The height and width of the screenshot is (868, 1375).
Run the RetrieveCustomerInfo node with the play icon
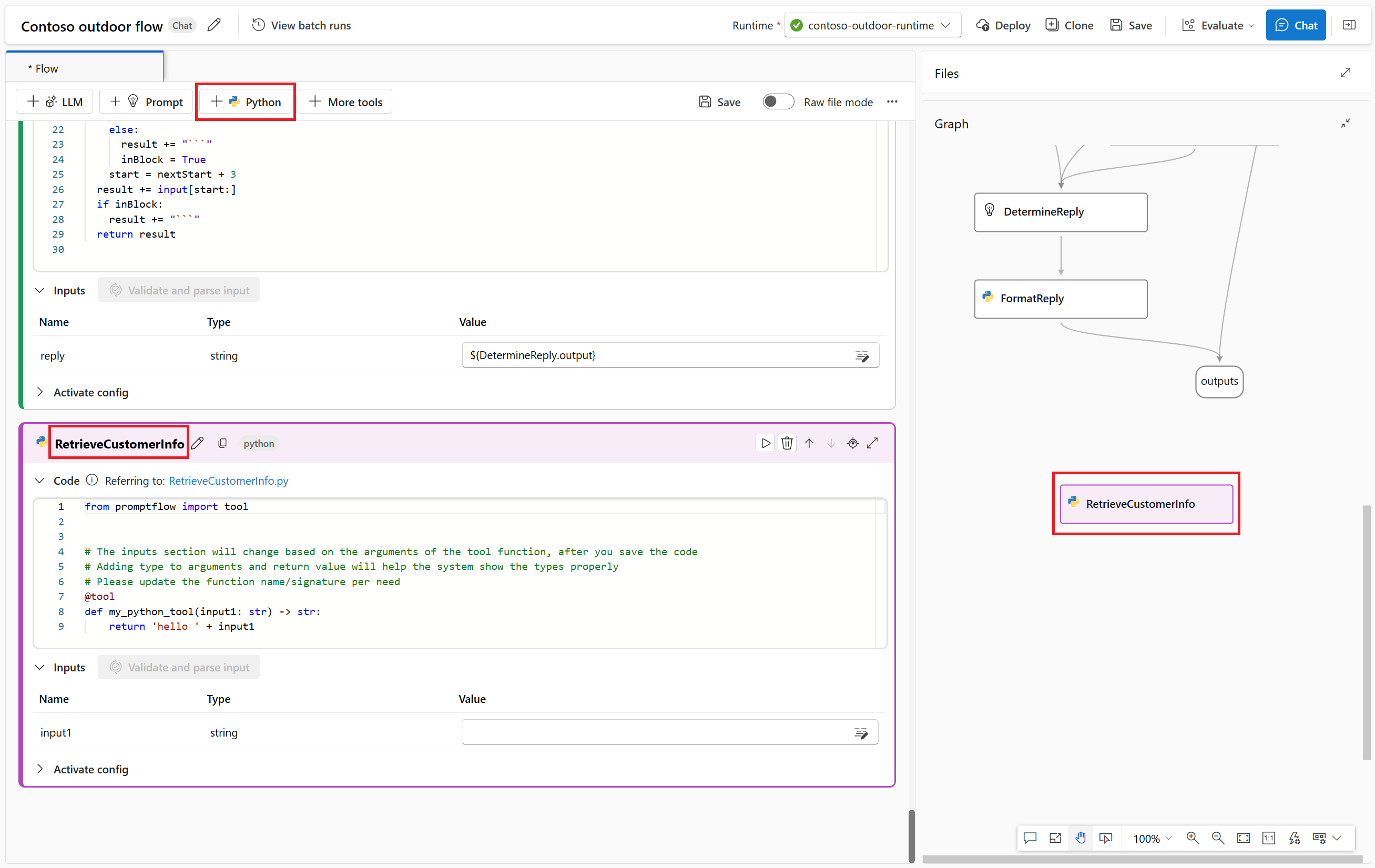tap(765, 443)
